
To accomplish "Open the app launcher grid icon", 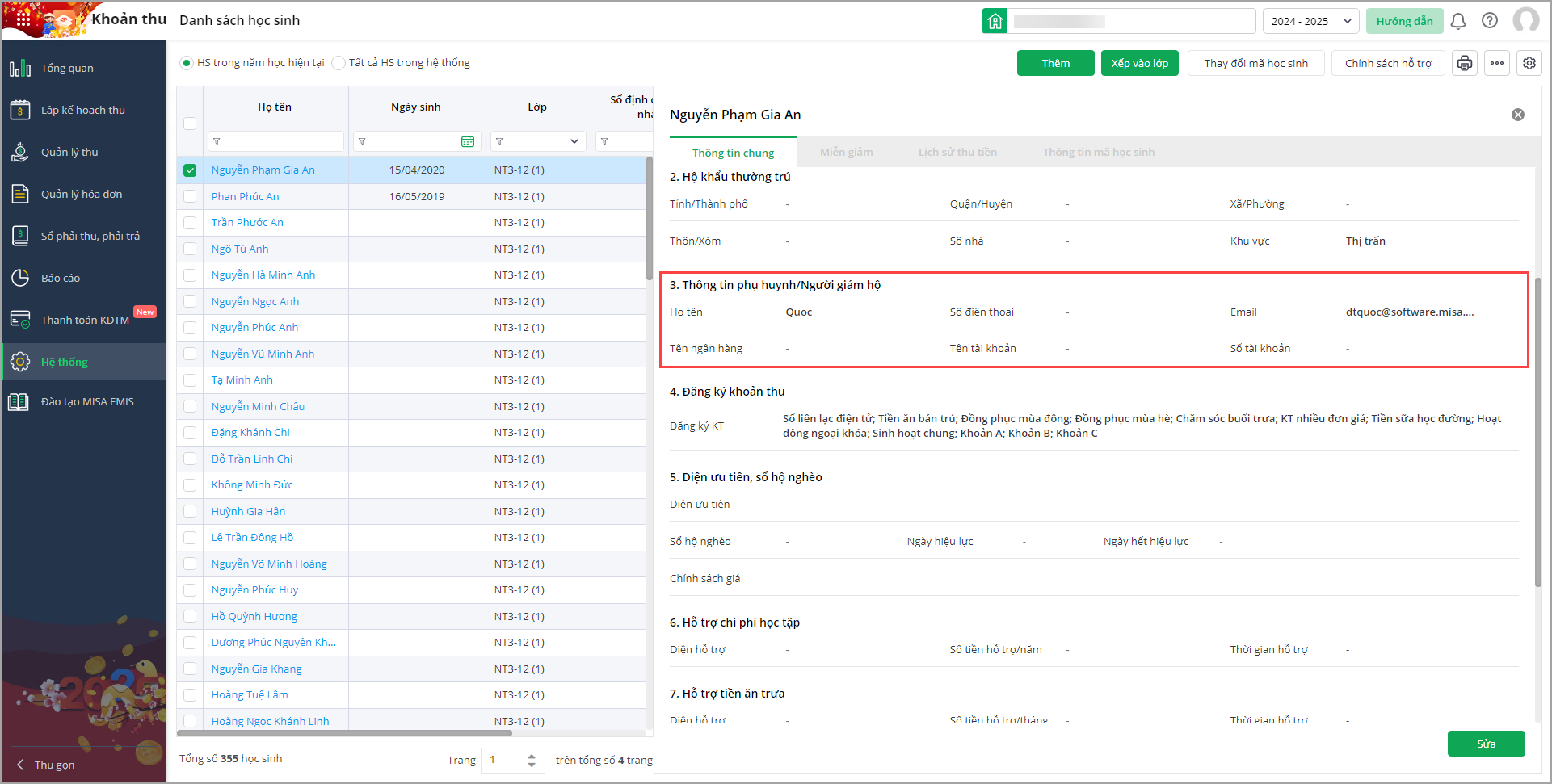I will (x=23, y=19).
